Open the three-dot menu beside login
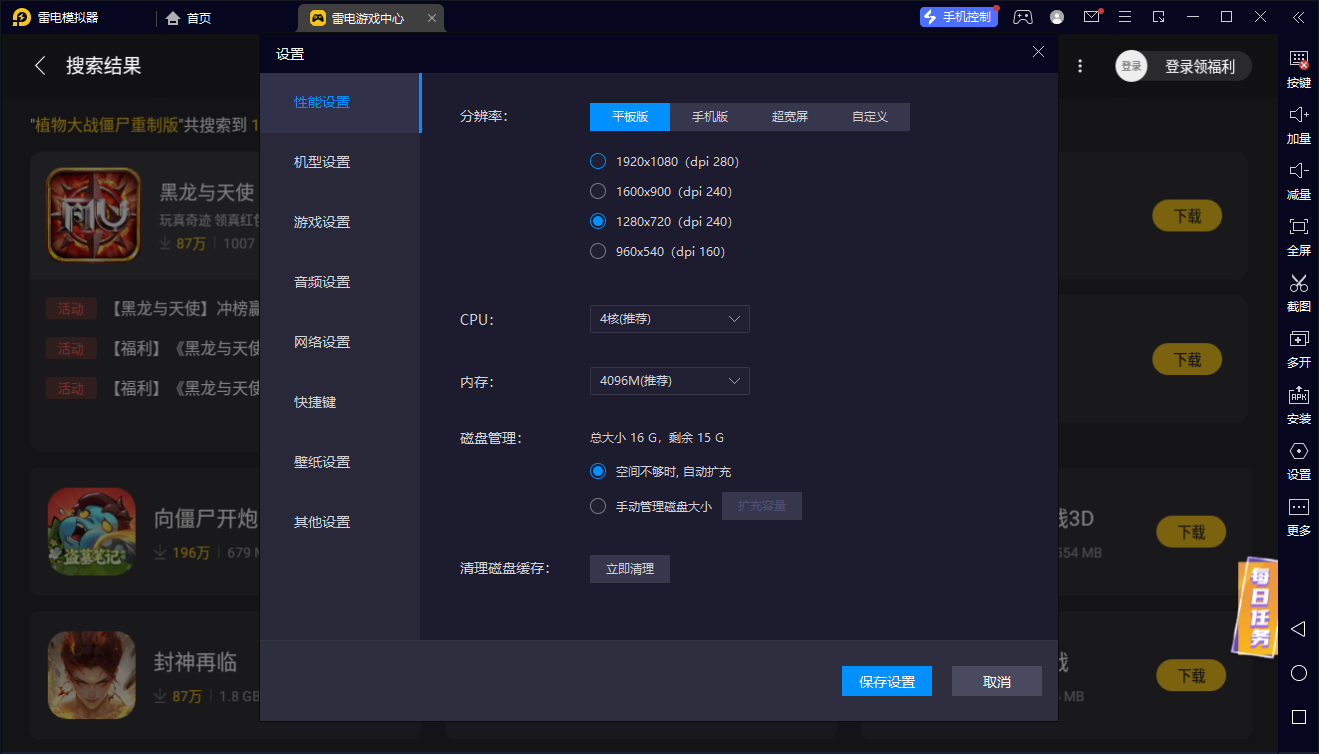Viewport: 1319px width, 754px height. pos(1080,66)
